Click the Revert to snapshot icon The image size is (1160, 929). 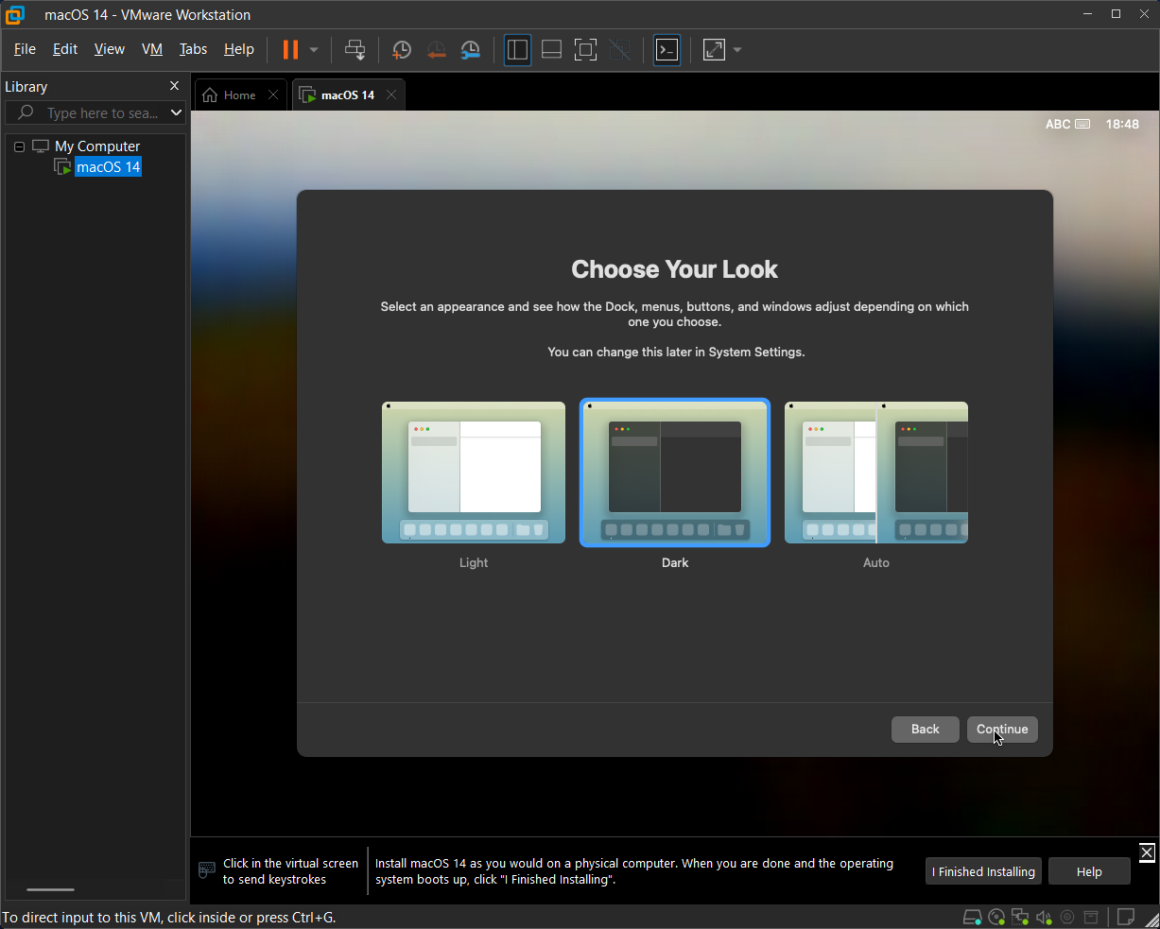436,50
